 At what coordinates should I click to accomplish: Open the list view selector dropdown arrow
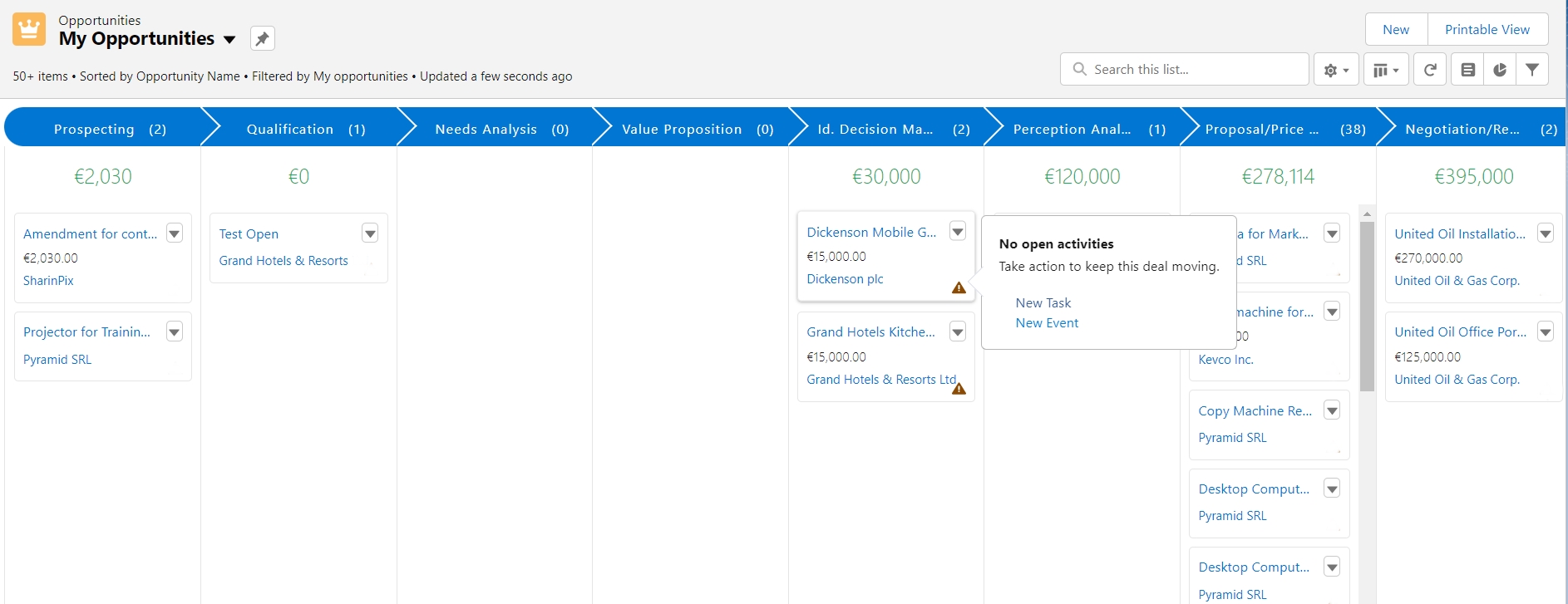point(229,39)
